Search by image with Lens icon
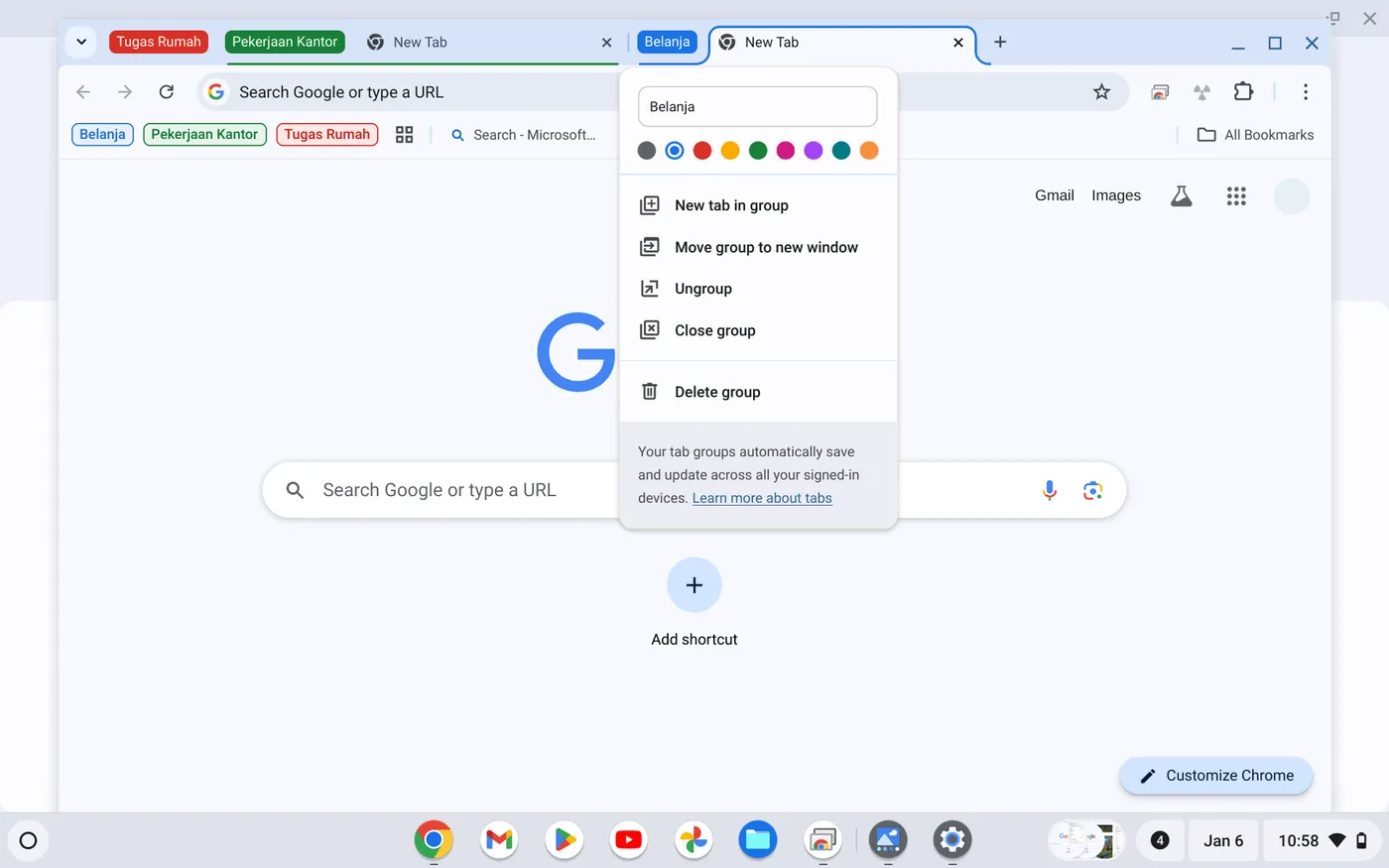The height and width of the screenshot is (868, 1389). pyautogui.click(x=1093, y=490)
